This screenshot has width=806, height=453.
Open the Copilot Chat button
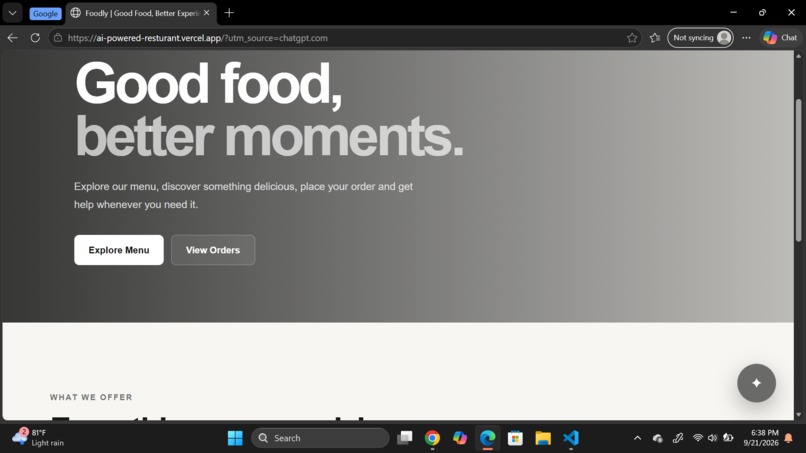pos(780,38)
